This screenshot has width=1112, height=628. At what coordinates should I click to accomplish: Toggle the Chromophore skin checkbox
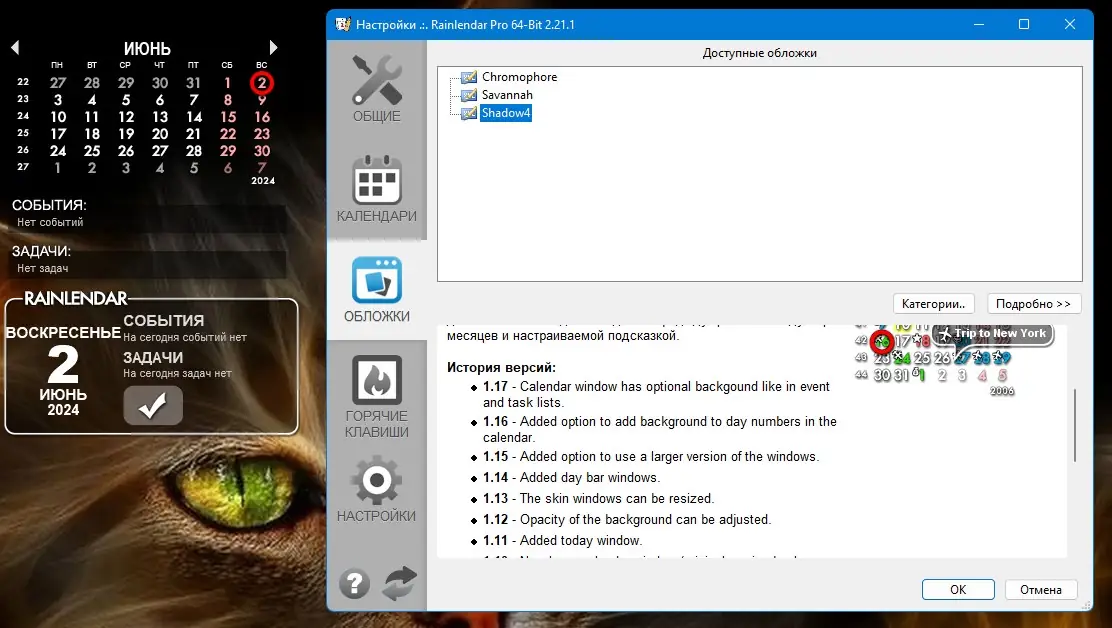pos(469,77)
